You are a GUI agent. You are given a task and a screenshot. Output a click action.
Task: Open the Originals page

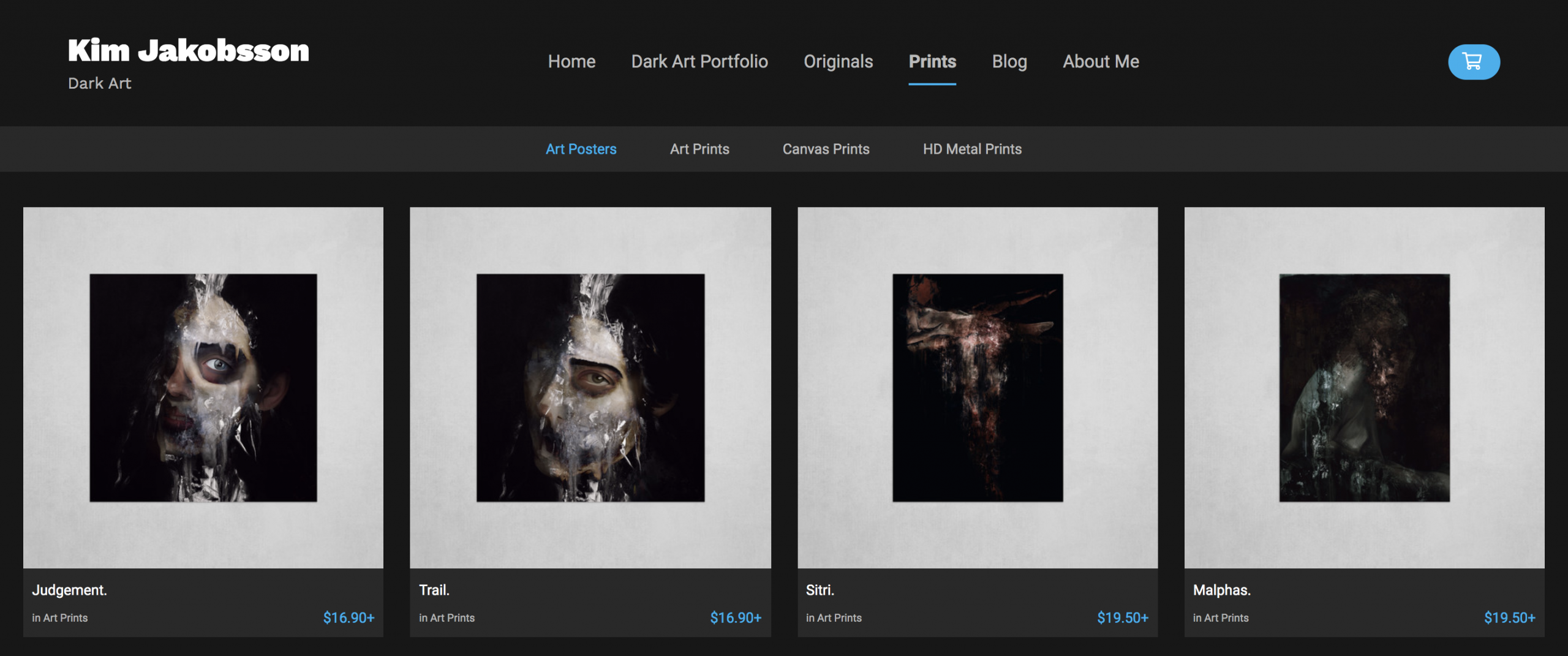pos(838,61)
